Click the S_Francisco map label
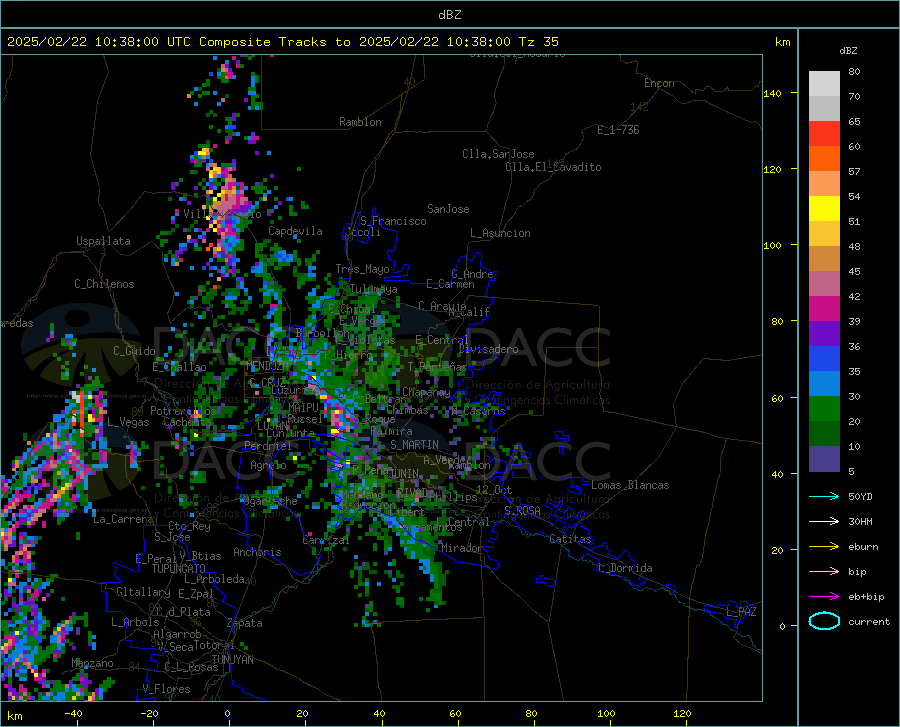This screenshot has width=900, height=727. [x=393, y=221]
